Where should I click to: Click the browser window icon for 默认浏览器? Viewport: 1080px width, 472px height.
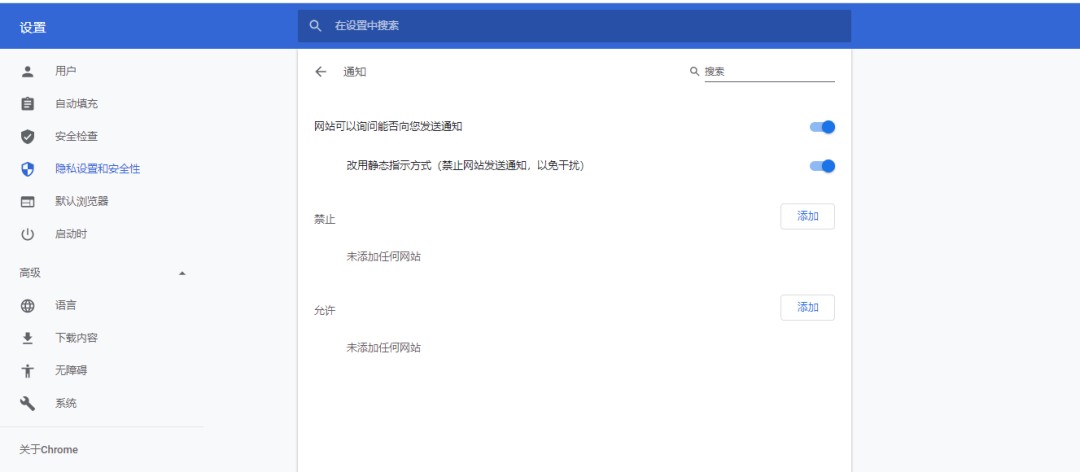pyautogui.click(x=28, y=202)
